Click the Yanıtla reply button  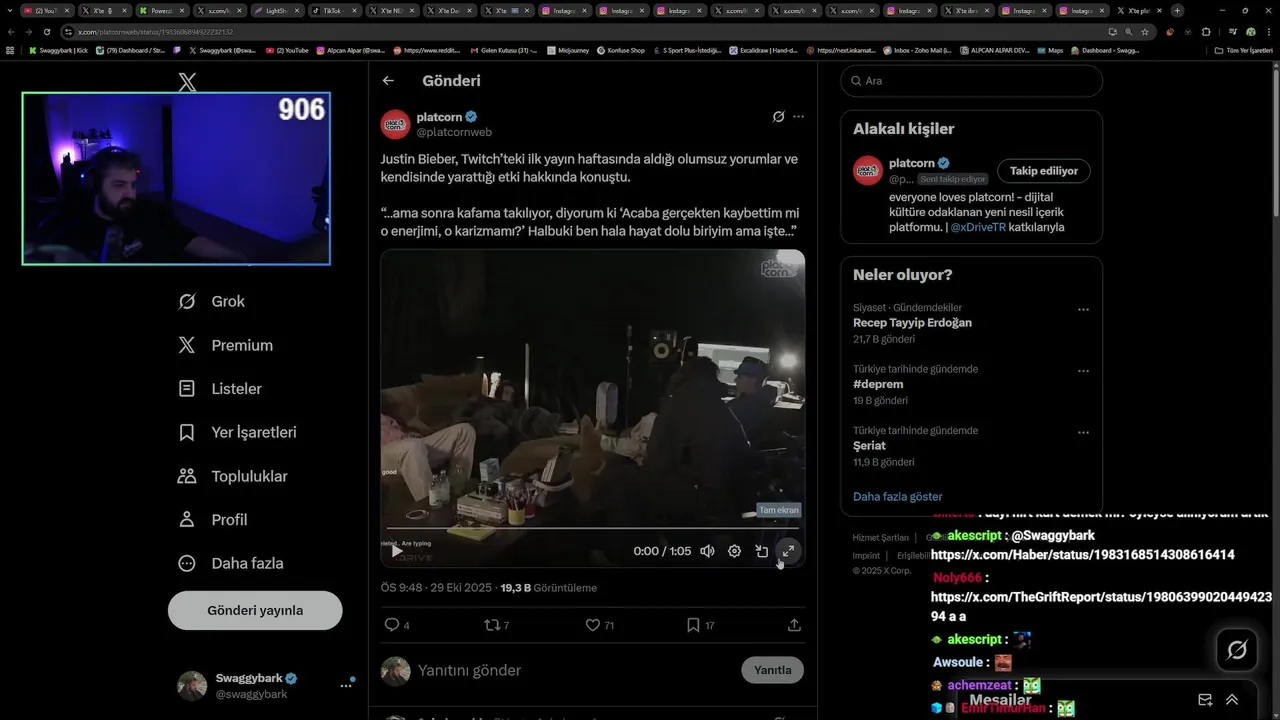pyautogui.click(x=772, y=670)
